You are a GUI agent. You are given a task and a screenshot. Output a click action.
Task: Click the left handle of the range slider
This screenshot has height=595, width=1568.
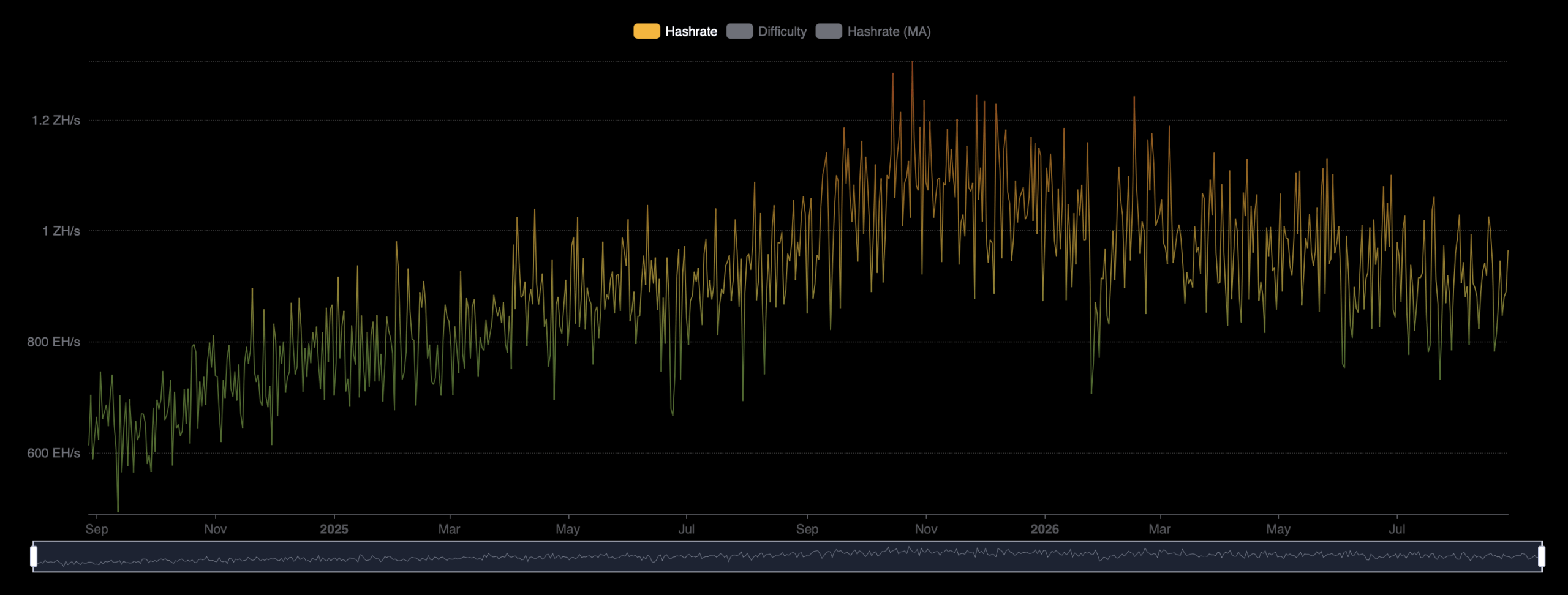(x=34, y=556)
